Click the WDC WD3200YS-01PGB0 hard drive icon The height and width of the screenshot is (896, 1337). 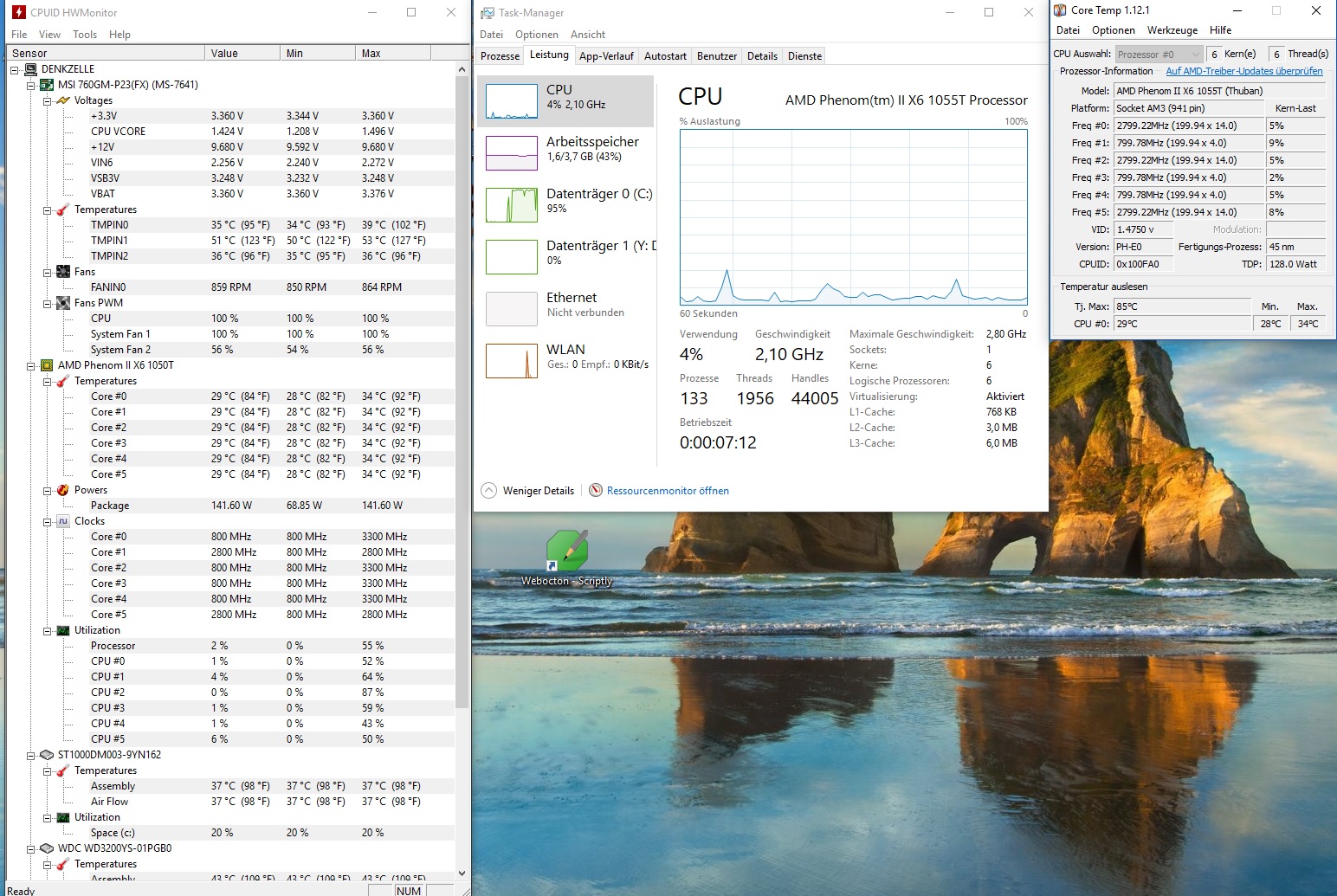point(48,848)
